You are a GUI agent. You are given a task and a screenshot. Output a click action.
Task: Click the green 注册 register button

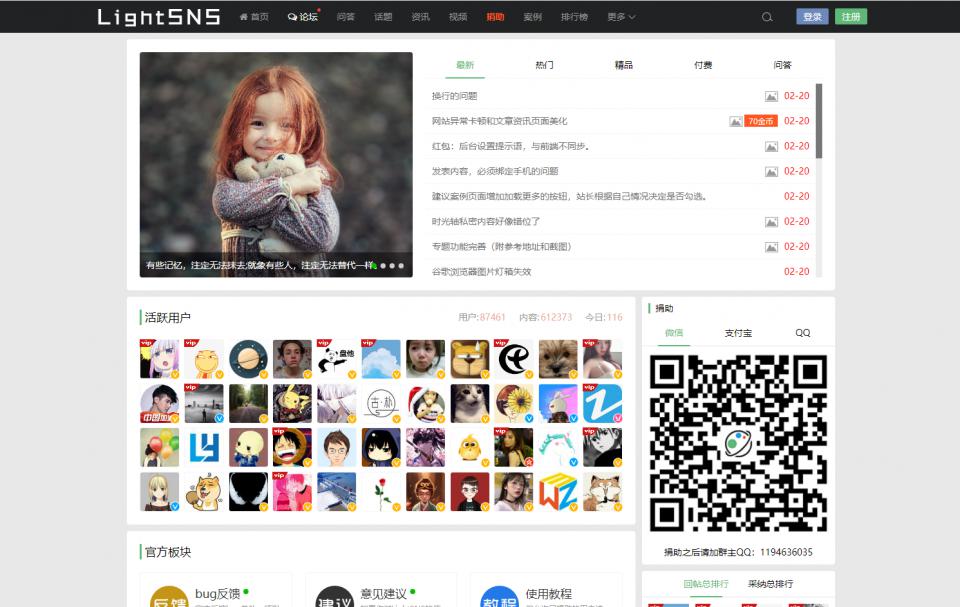point(850,17)
